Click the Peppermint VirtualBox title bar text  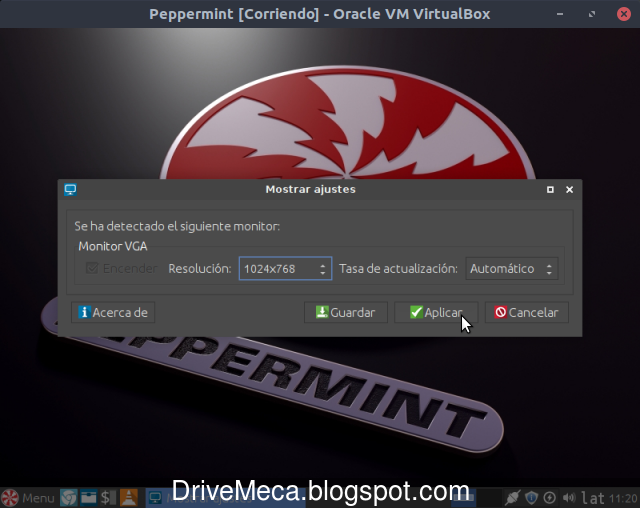[320, 14]
